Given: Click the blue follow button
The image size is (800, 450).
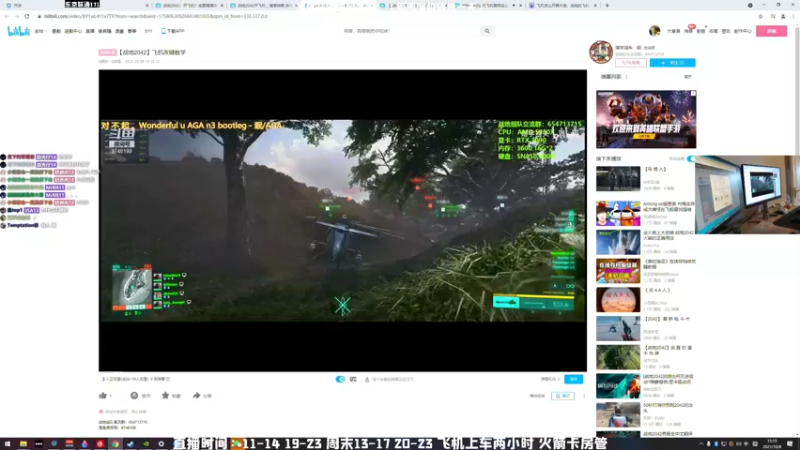Looking at the screenshot, I should [672, 63].
